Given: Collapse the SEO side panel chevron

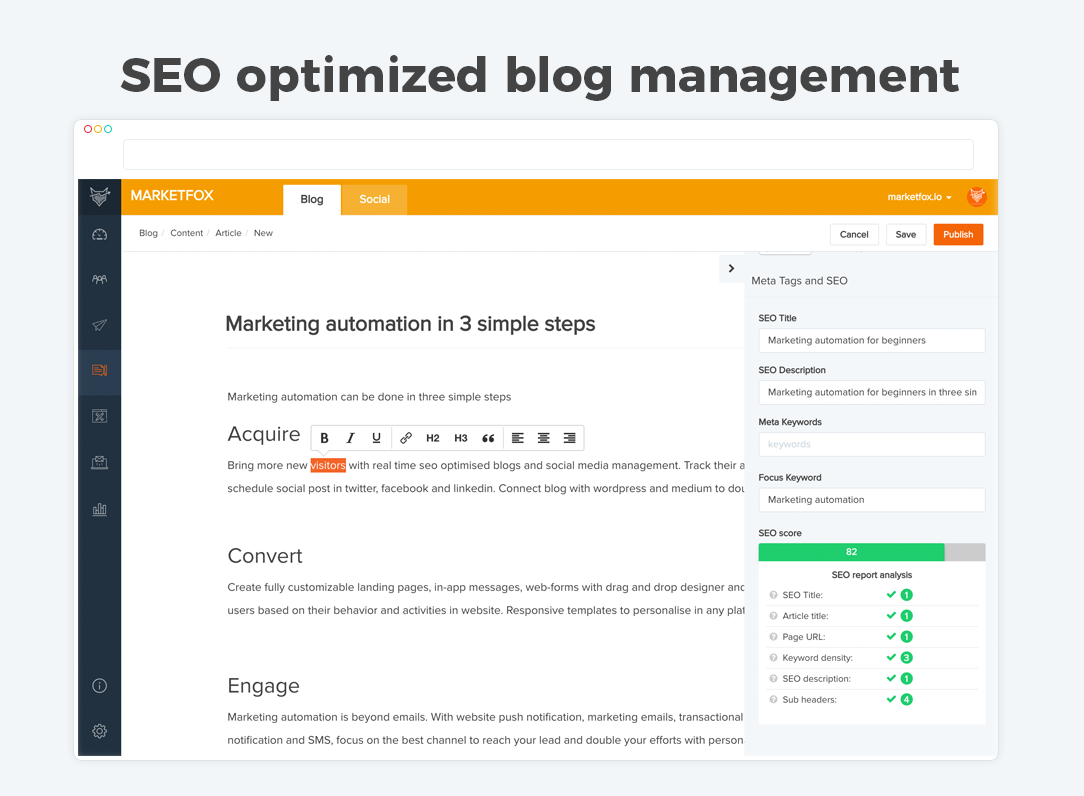Looking at the screenshot, I should click(x=731, y=268).
